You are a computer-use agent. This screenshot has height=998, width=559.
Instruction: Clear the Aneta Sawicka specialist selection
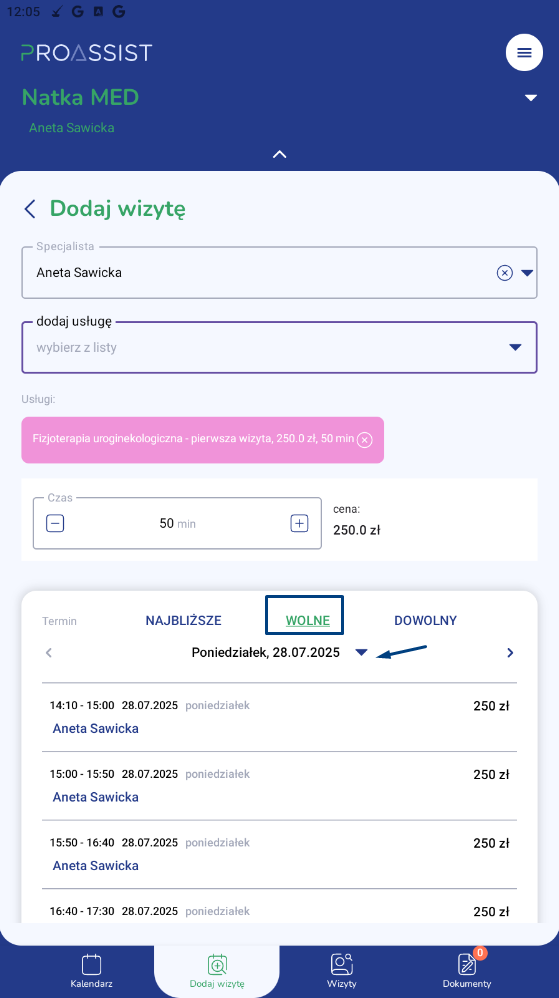point(504,273)
